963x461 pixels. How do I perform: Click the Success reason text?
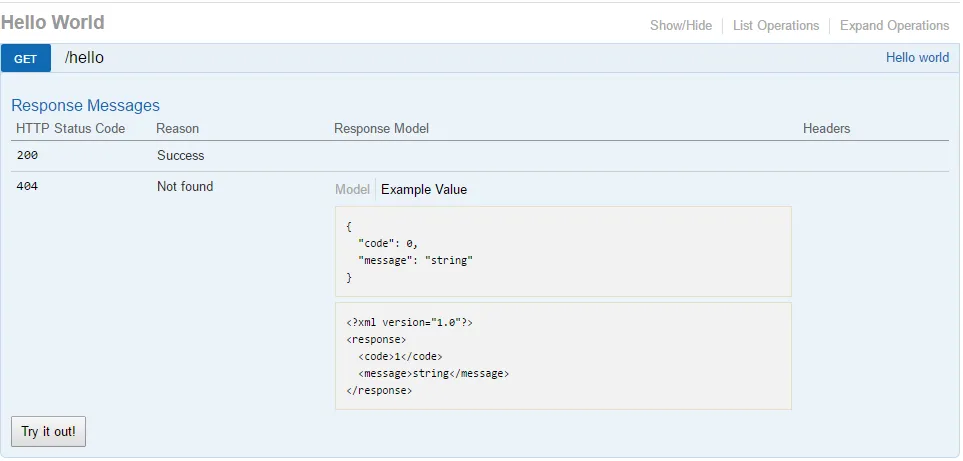181,156
